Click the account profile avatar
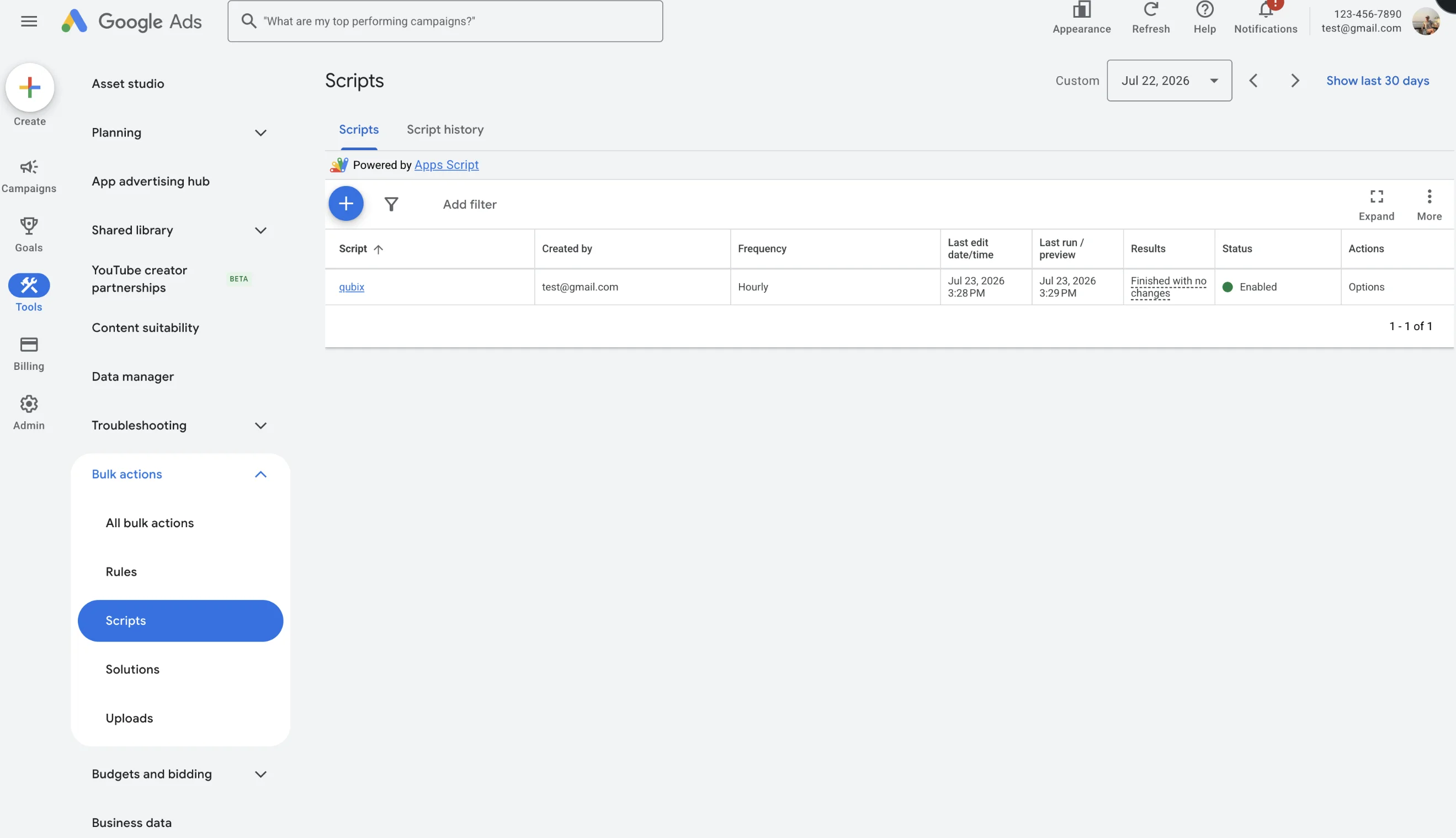Screen dimensions: 1456x838 click(x=1426, y=22)
